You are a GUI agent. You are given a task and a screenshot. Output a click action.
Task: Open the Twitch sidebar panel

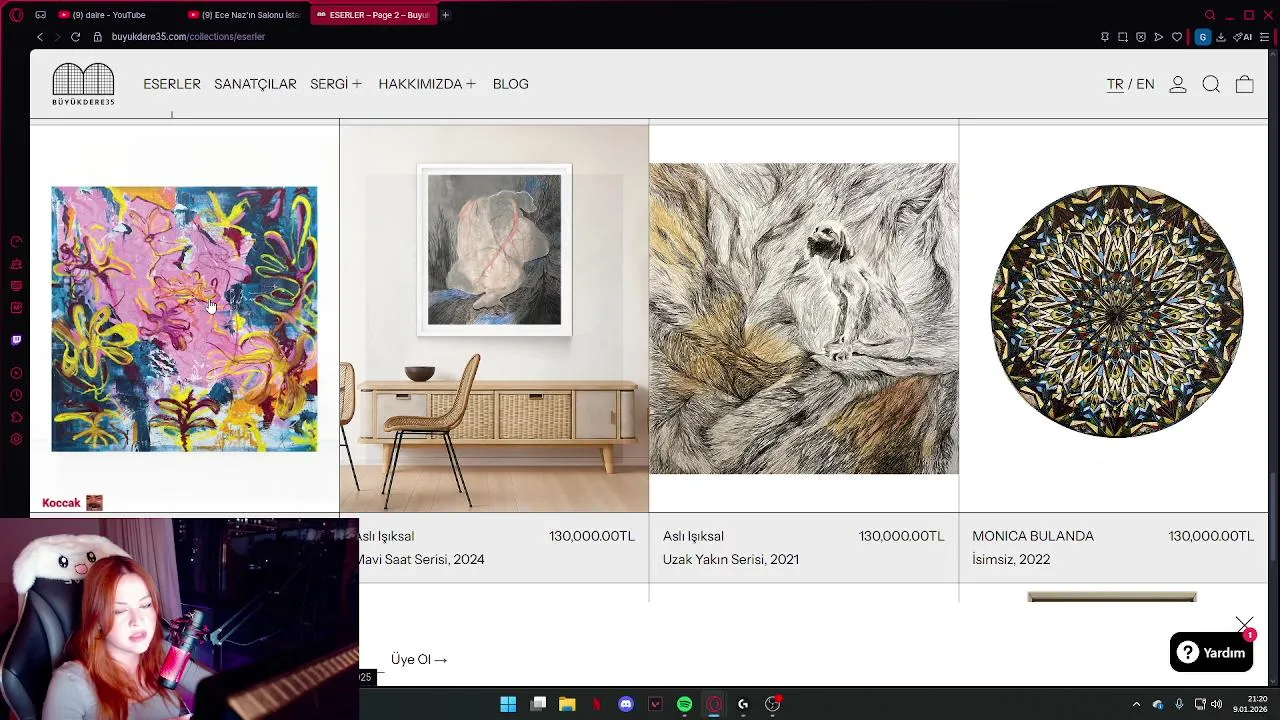[16, 340]
